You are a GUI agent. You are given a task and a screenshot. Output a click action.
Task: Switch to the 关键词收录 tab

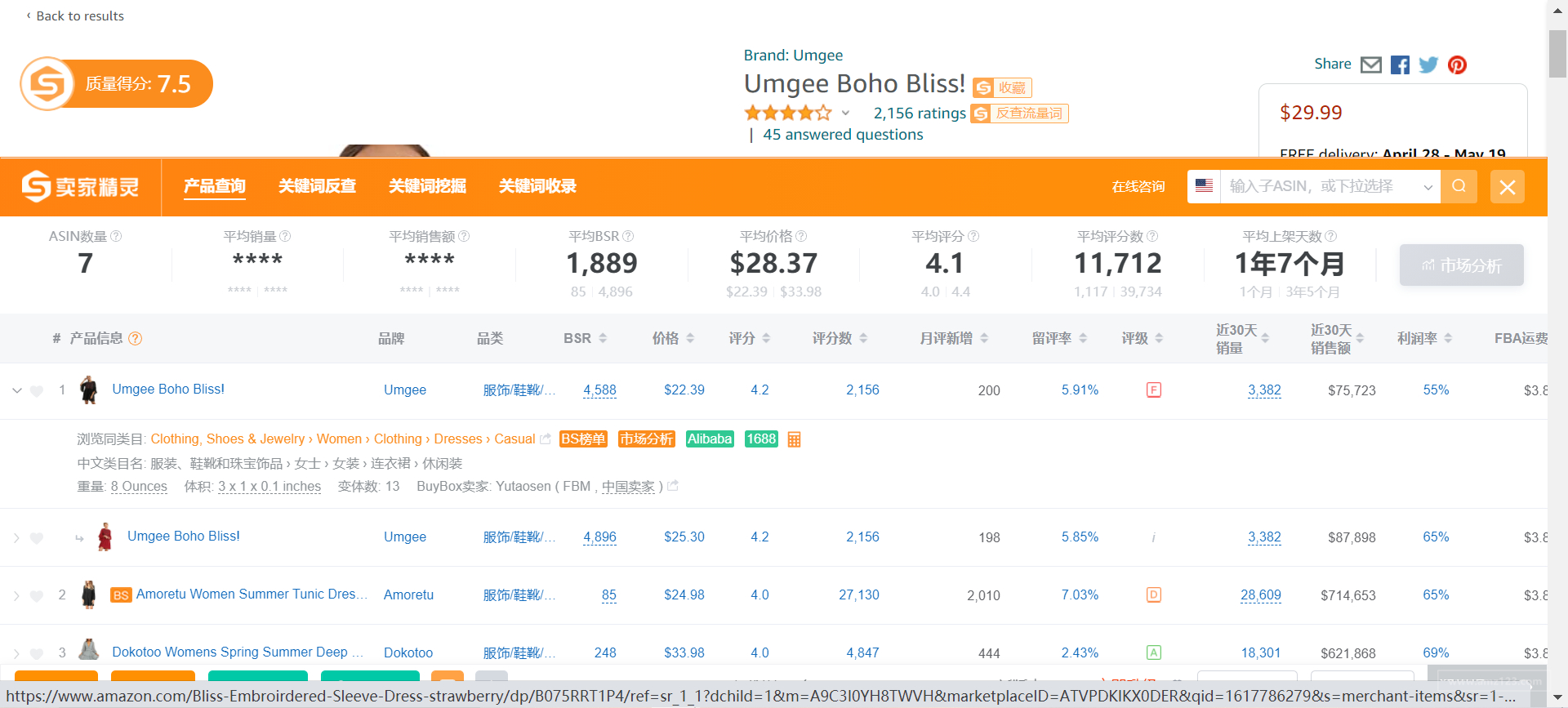[537, 186]
